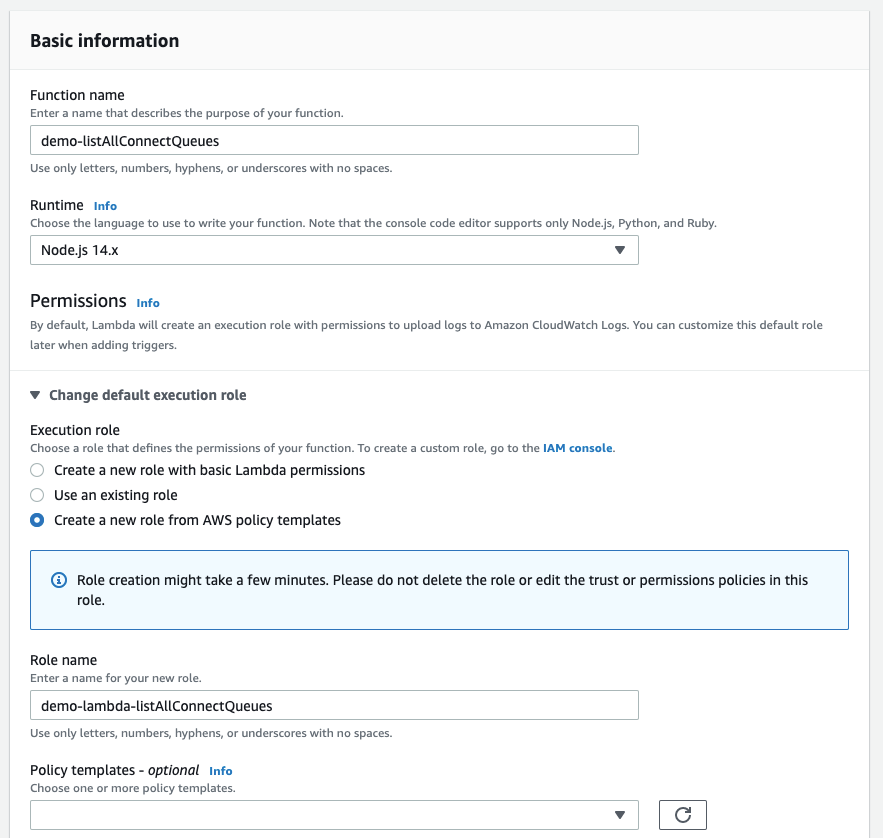883x838 pixels.
Task: Select the 'Use an existing role' option
Action: tap(37, 495)
